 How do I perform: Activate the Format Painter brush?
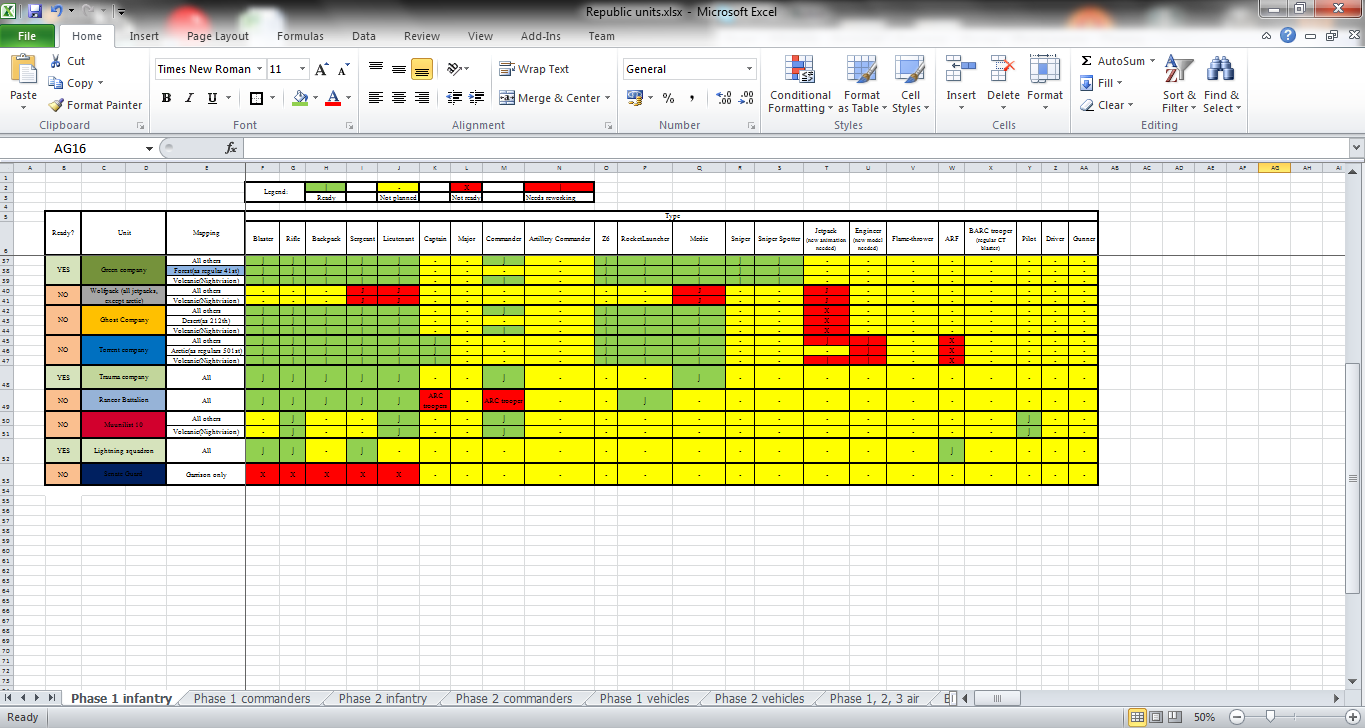(x=55, y=105)
